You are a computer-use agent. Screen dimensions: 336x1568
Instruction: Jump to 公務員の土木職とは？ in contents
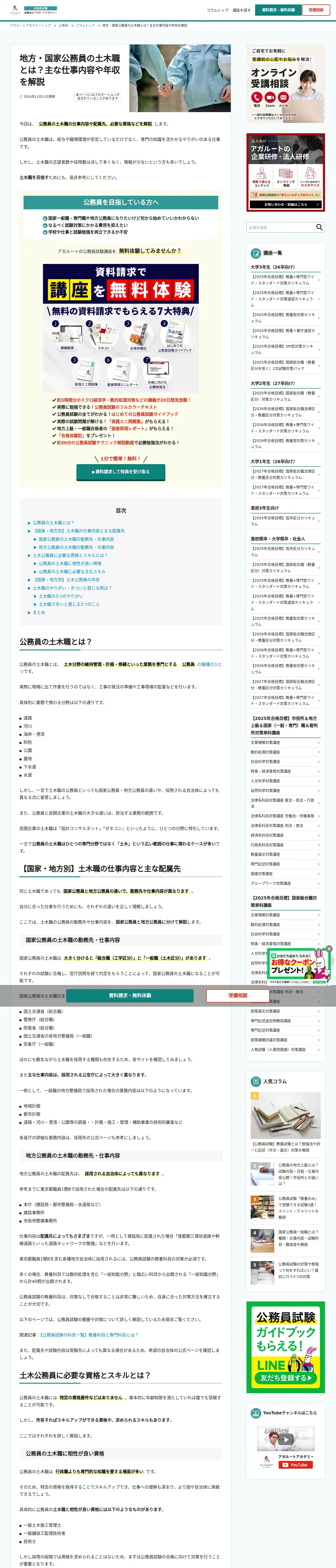tap(53, 523)
